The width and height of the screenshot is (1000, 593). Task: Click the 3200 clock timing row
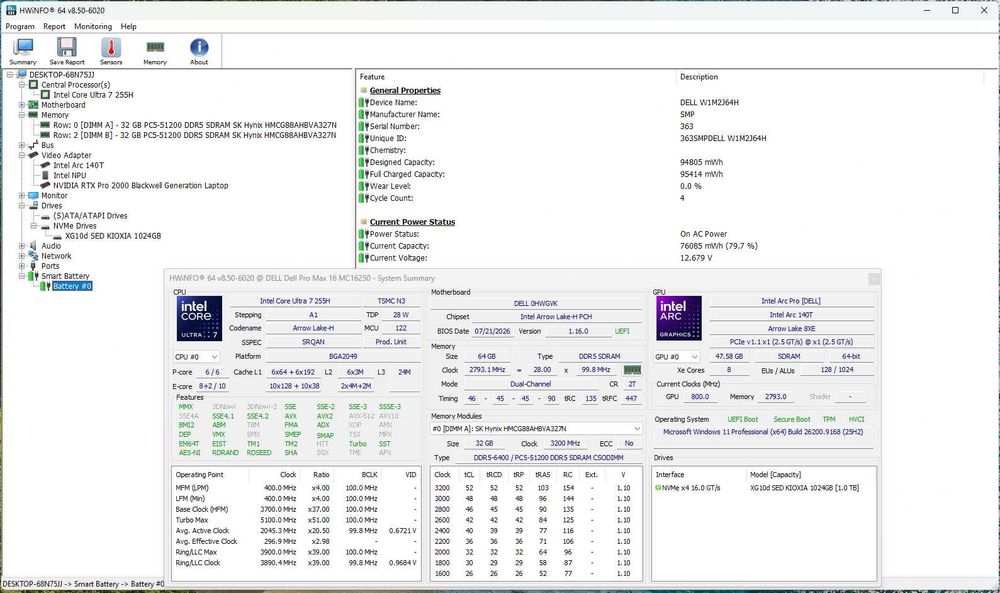pyautogui.click(x=538, y=488)
